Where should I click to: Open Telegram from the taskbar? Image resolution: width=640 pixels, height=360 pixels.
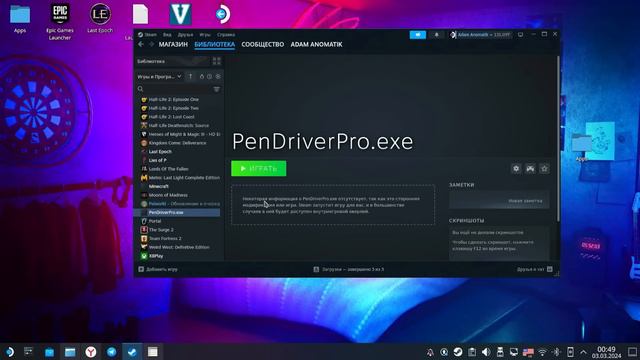pos(111,352)
